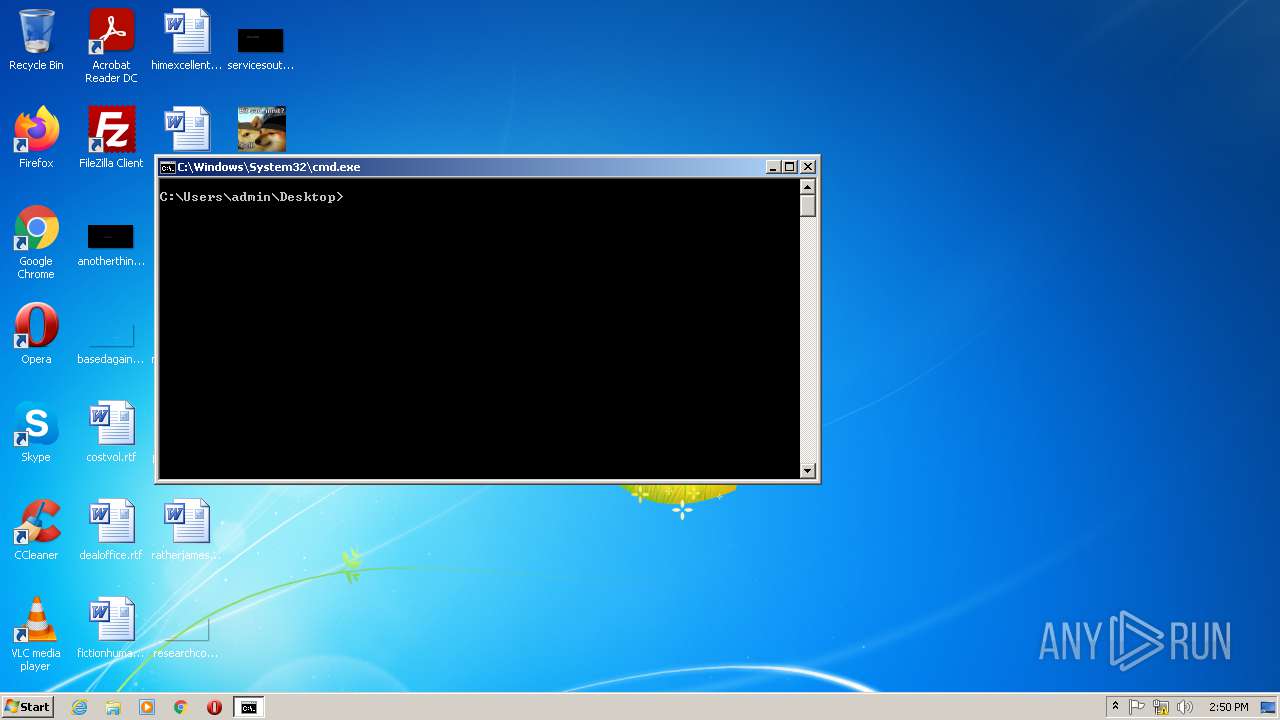Select the Opera desktop shortcut

[36, 334]
